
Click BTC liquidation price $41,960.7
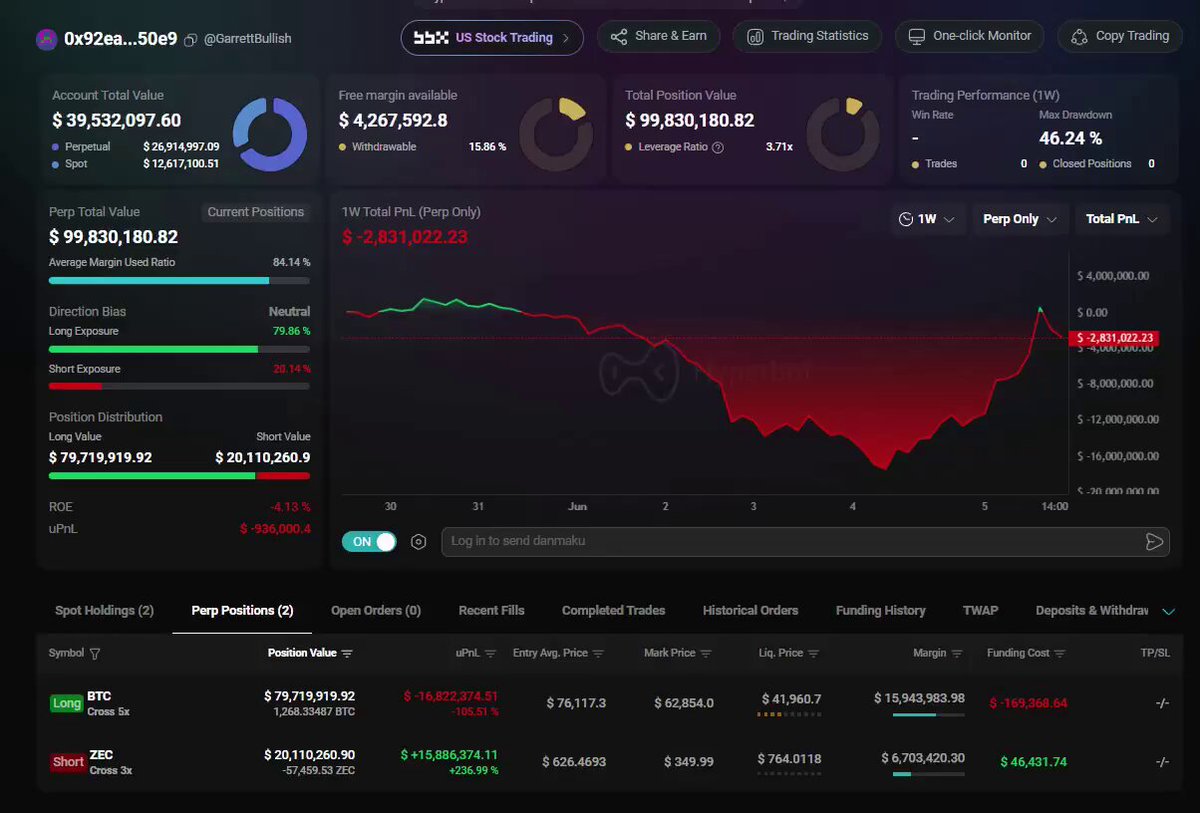coord(791,699)
